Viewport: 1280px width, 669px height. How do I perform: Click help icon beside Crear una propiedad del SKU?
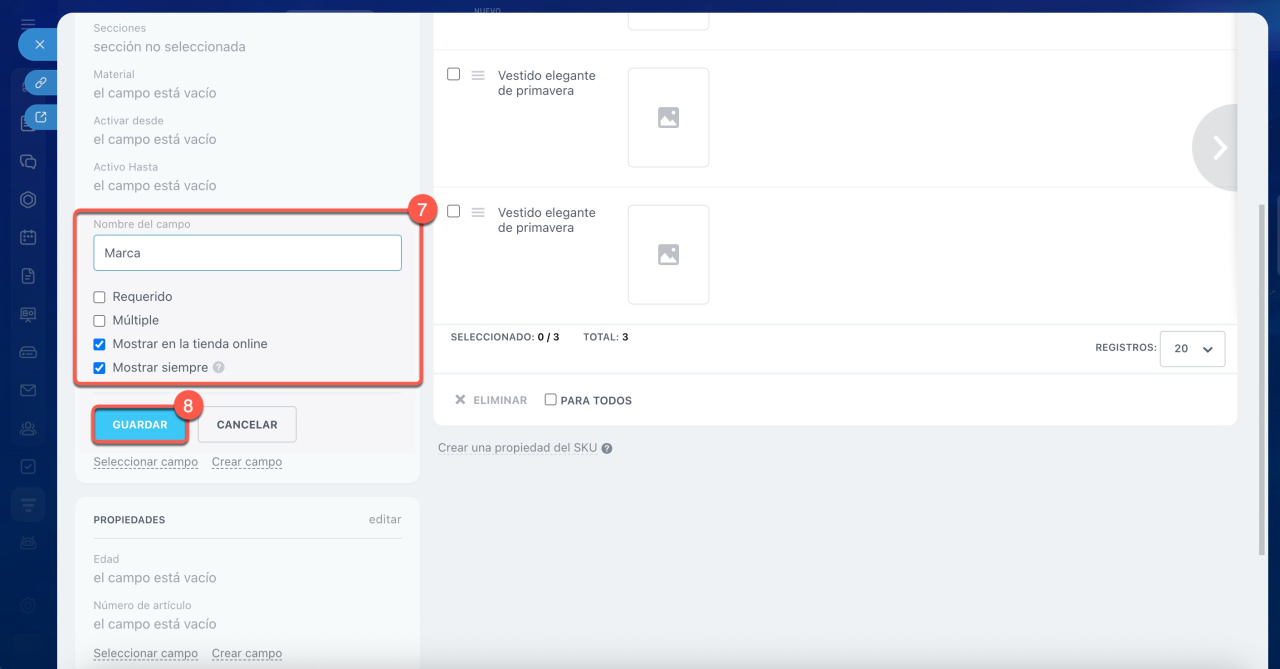pyautogui.click(x=607, y=449)
